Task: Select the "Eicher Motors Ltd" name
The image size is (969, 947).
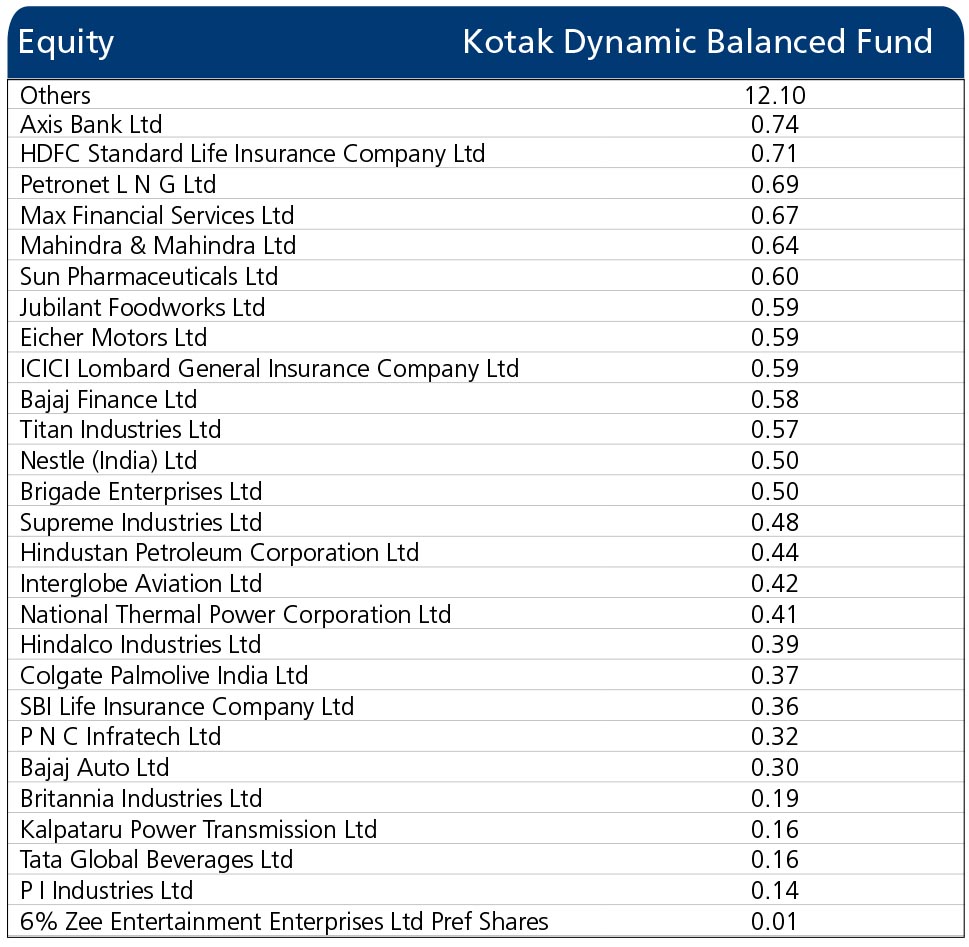Action: tap(114, 338)
